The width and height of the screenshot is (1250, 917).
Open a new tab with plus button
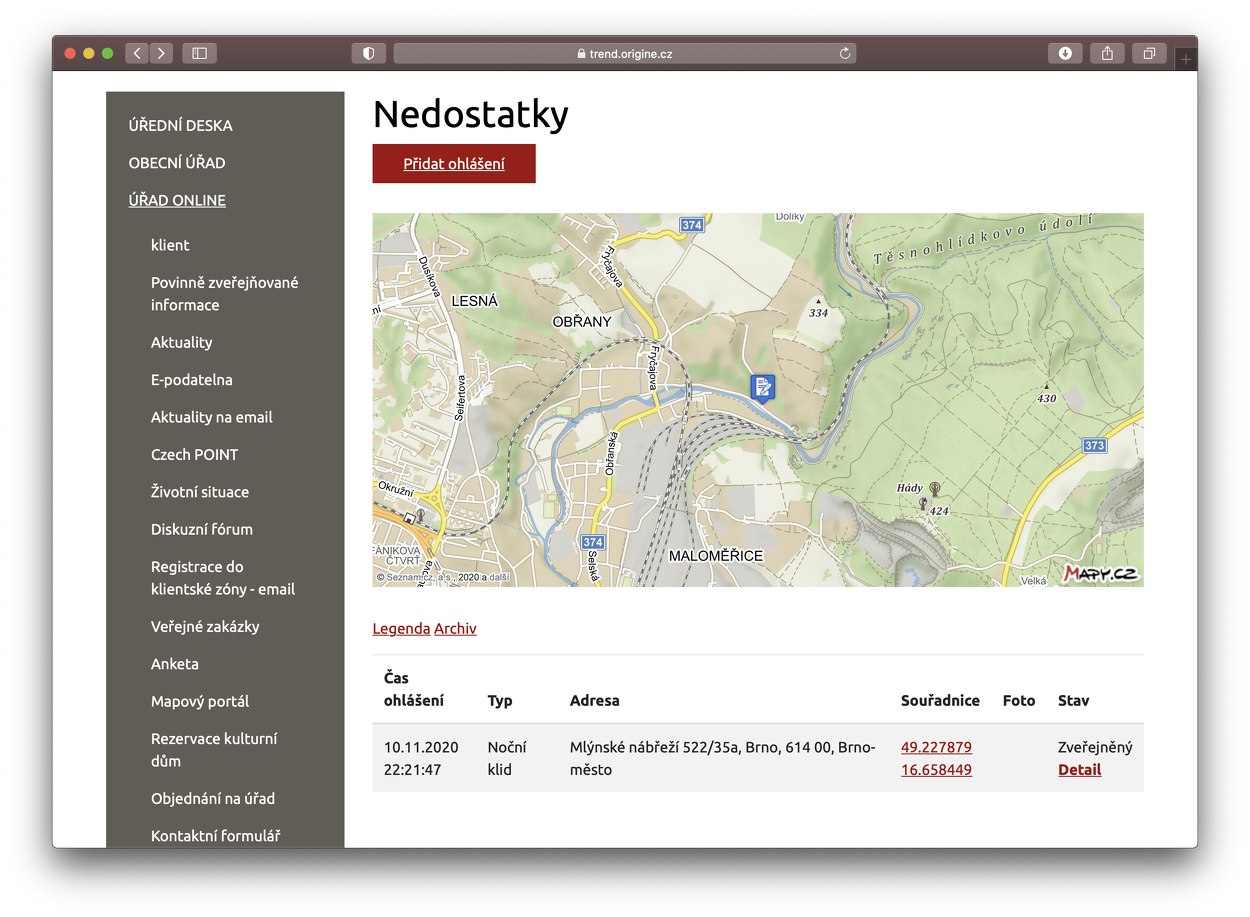(x=1186, y=60)
